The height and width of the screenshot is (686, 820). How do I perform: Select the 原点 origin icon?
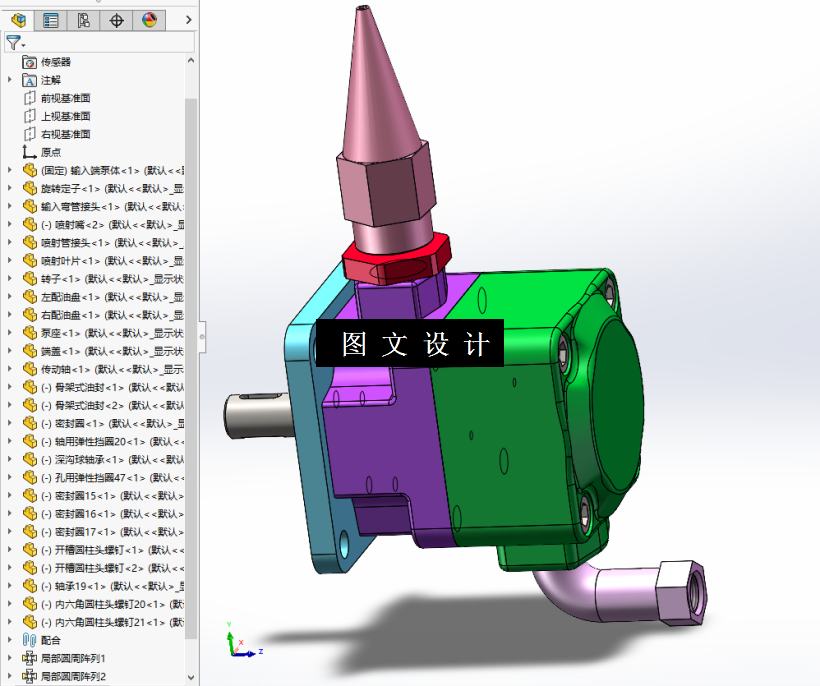coord(29,152)
